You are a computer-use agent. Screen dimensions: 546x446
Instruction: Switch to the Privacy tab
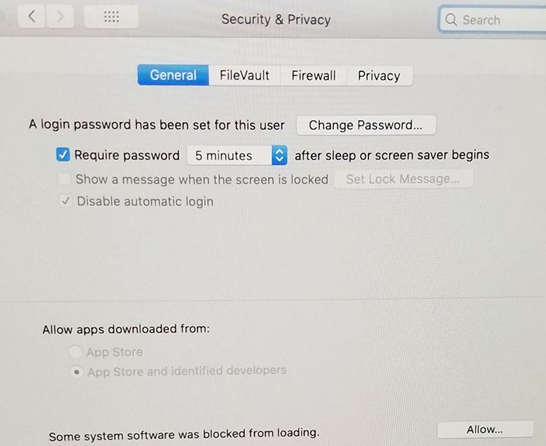pos(379,76)
